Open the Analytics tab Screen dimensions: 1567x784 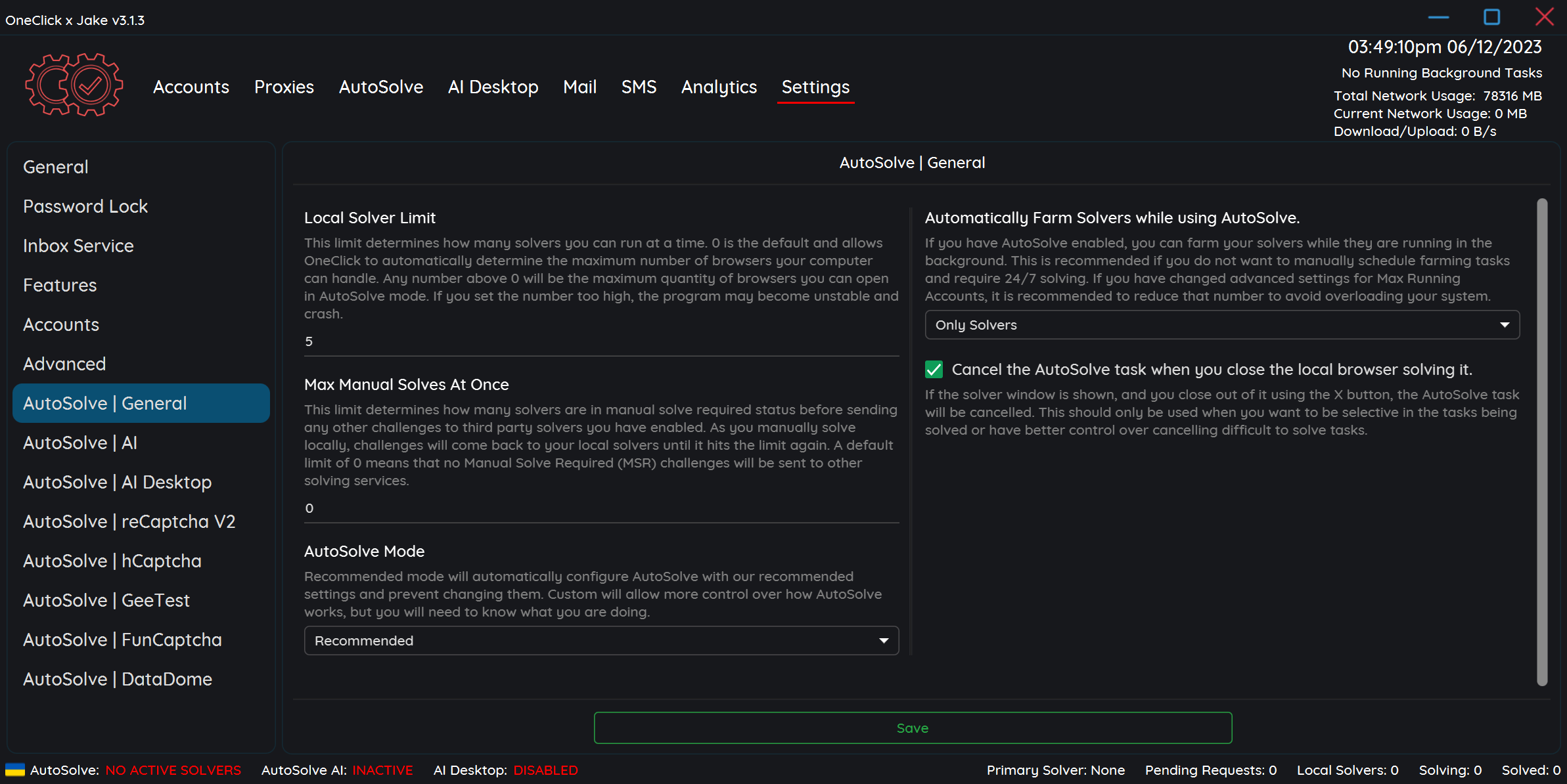(719, 87)
